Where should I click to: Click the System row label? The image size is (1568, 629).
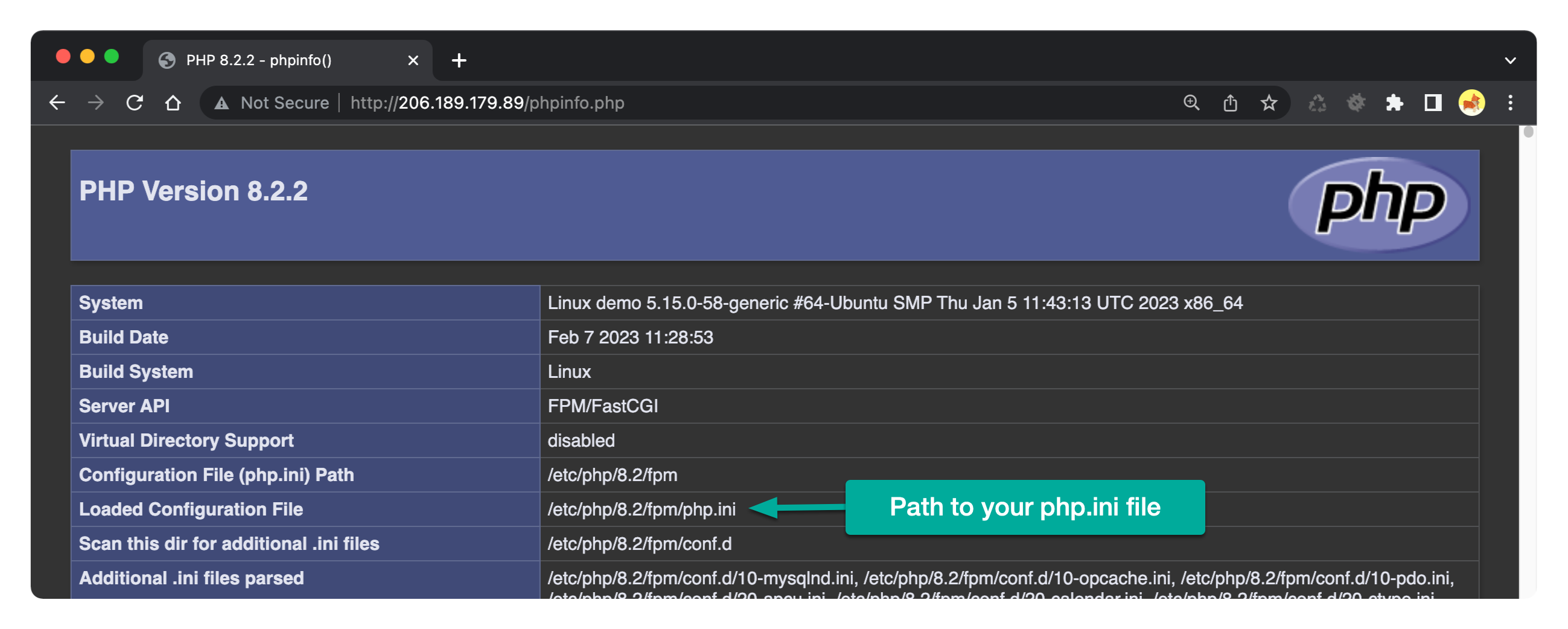click(111, 303)
